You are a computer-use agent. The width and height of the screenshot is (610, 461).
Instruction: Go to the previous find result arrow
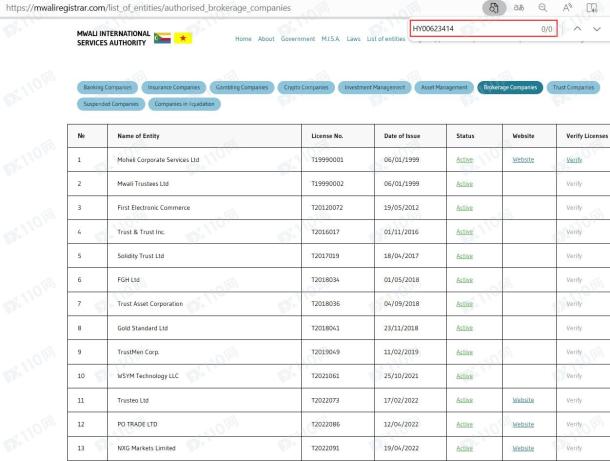point(578,29)
